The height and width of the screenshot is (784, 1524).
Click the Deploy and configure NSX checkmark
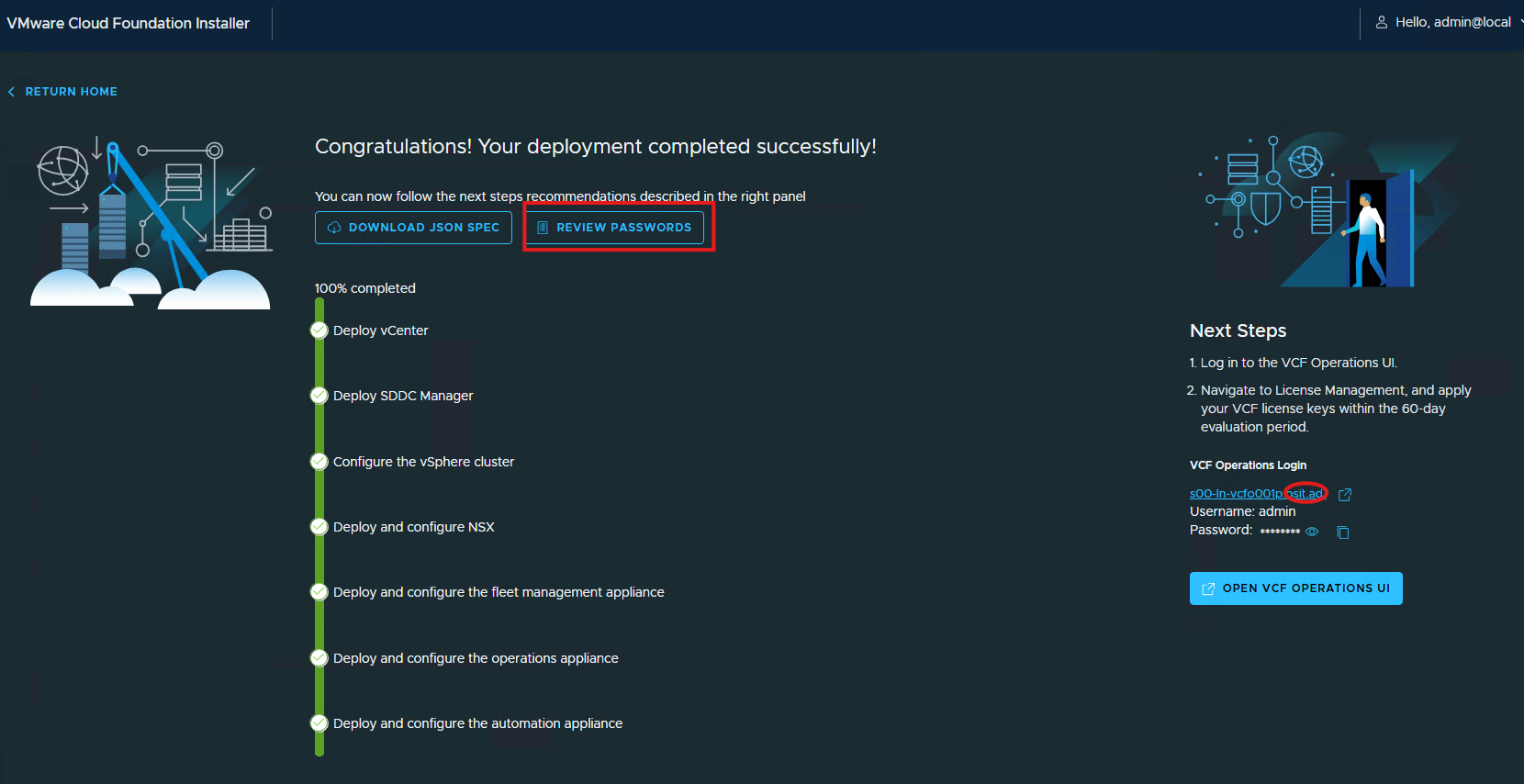pyautogui.click(x=319, y=527)
